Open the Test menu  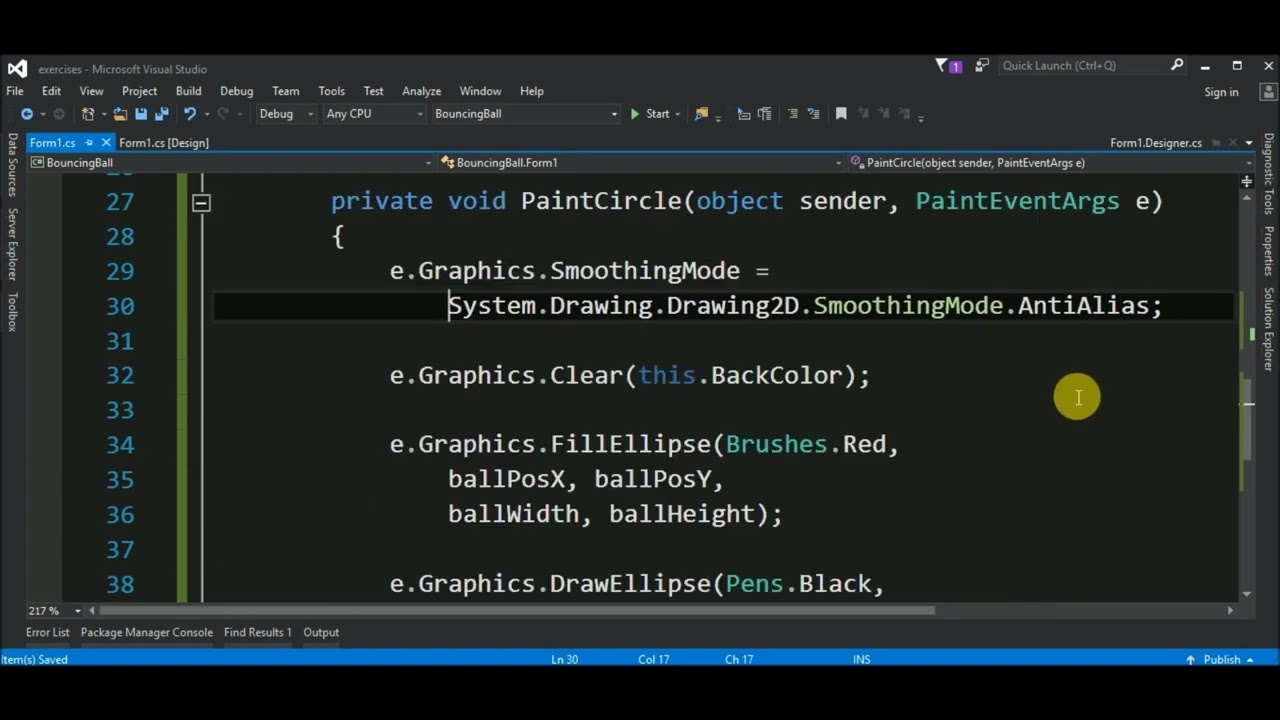(x=373, y=91)
